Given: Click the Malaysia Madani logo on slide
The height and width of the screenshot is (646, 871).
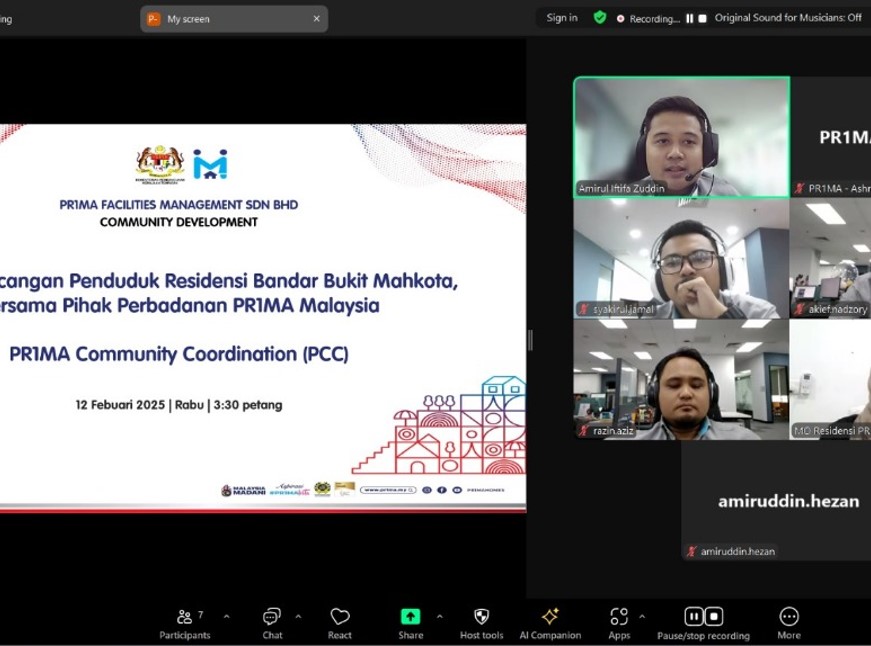Looking at the screenshot, I should 244,490.
